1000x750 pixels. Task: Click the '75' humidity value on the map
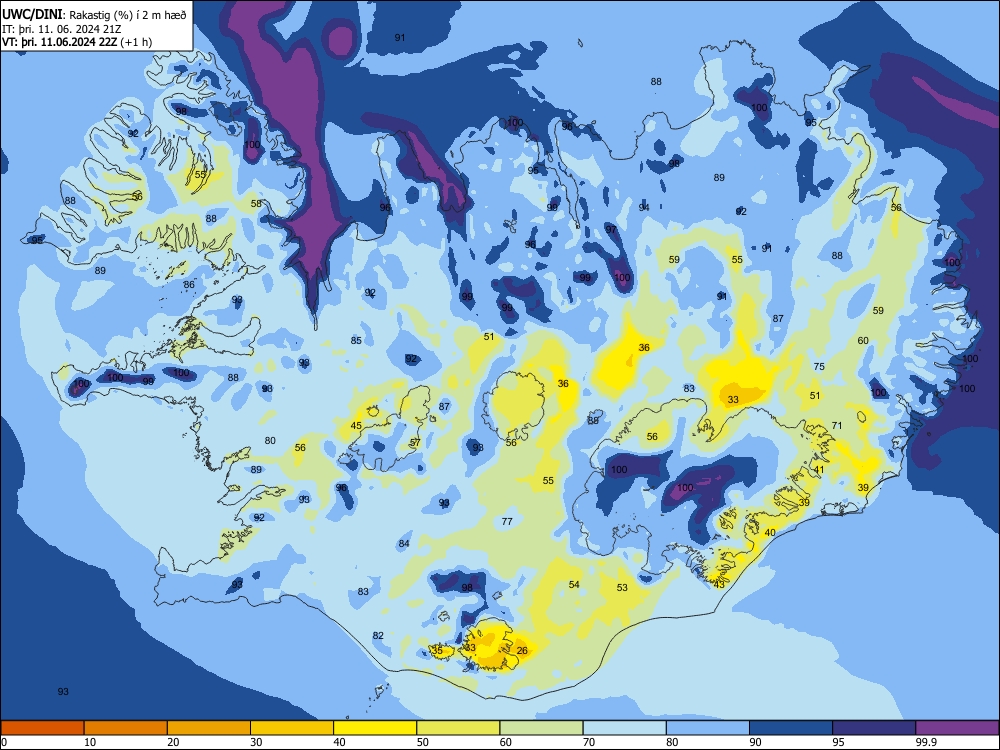click(819, 366)
